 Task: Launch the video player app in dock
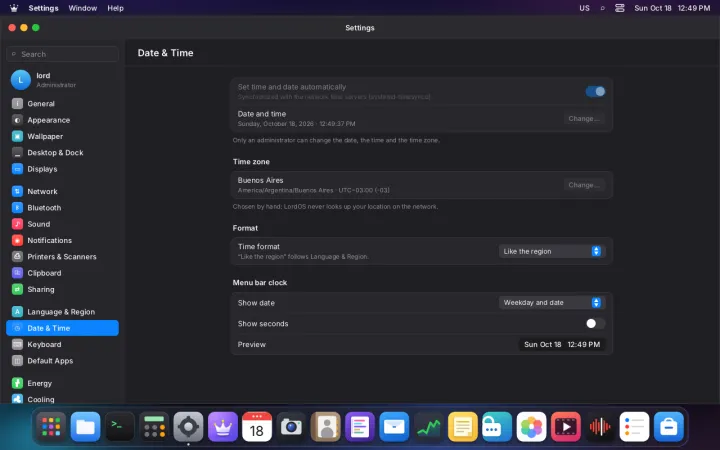point(566,427)
